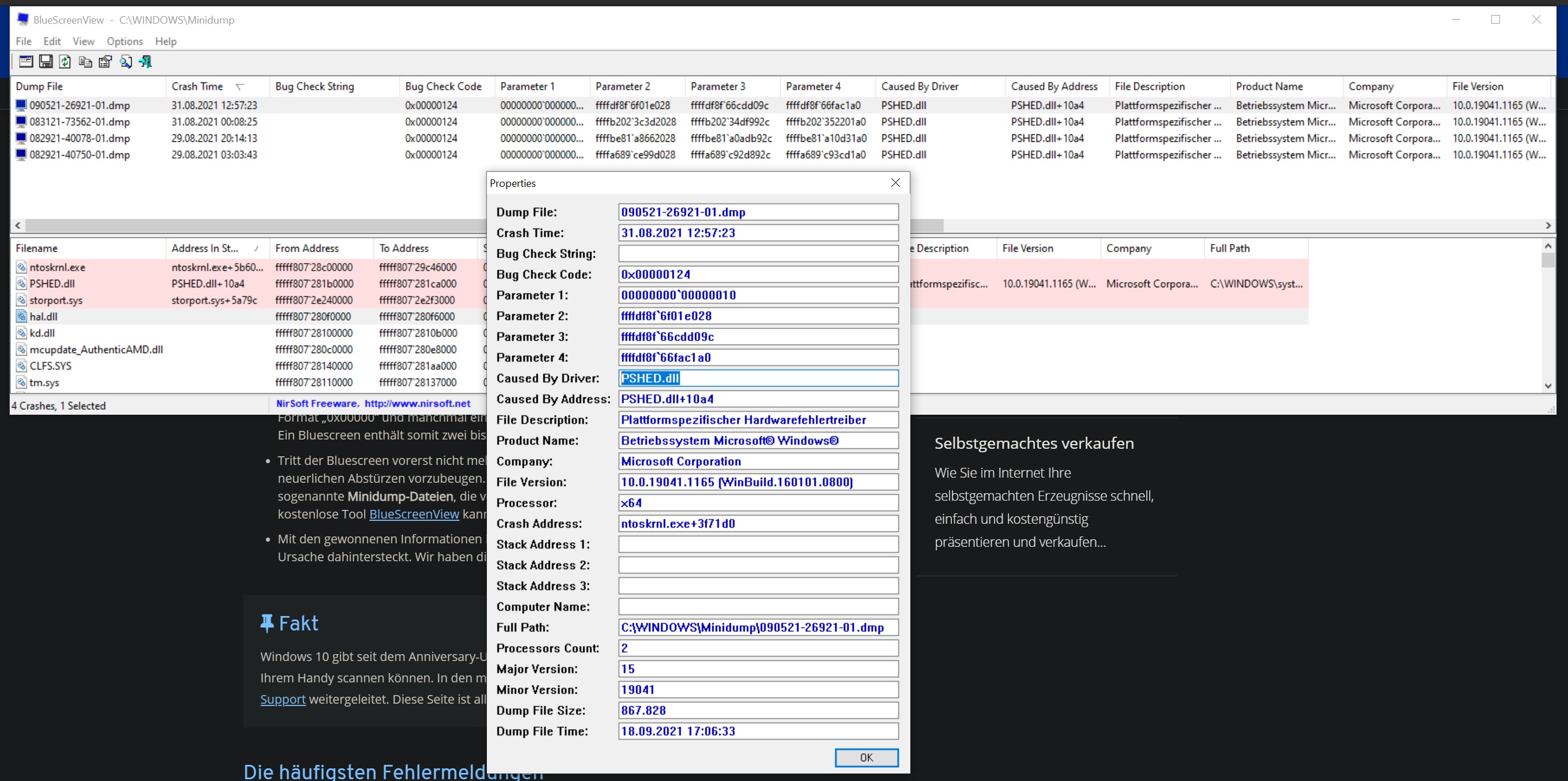Close the Properties dialog with X

click(895, 183)
